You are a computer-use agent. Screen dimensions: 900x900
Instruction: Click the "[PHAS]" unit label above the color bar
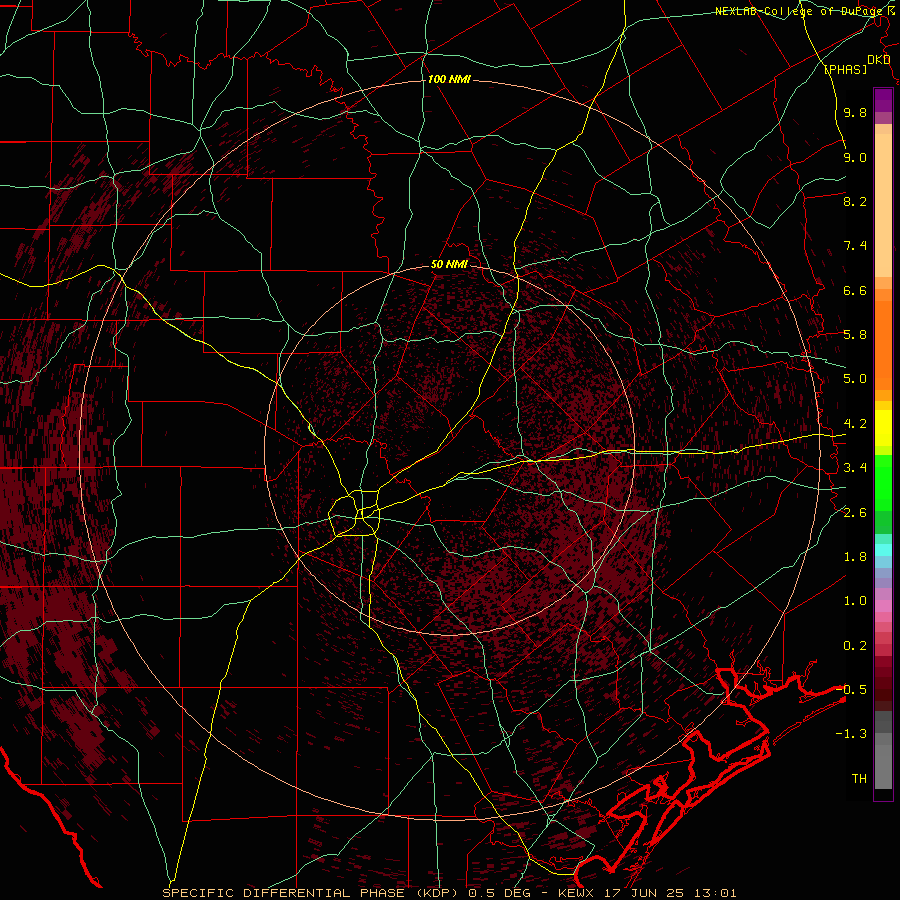pos(845,69)
